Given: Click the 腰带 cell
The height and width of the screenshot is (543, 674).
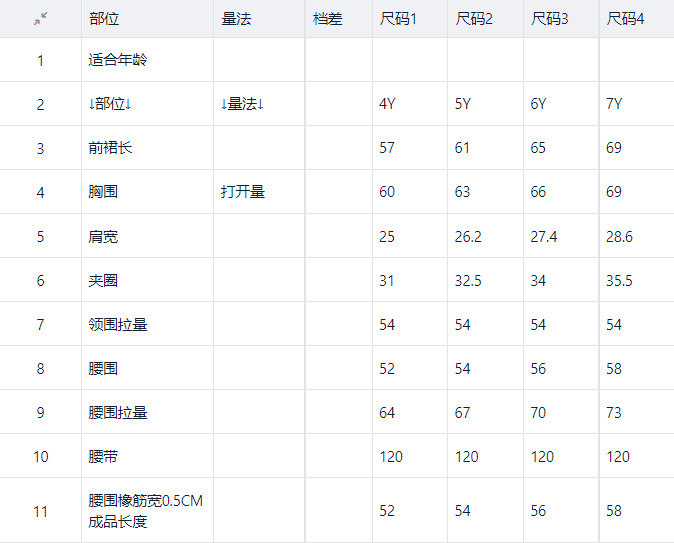Looking at the screenshot, I should [x=103, y=456].
